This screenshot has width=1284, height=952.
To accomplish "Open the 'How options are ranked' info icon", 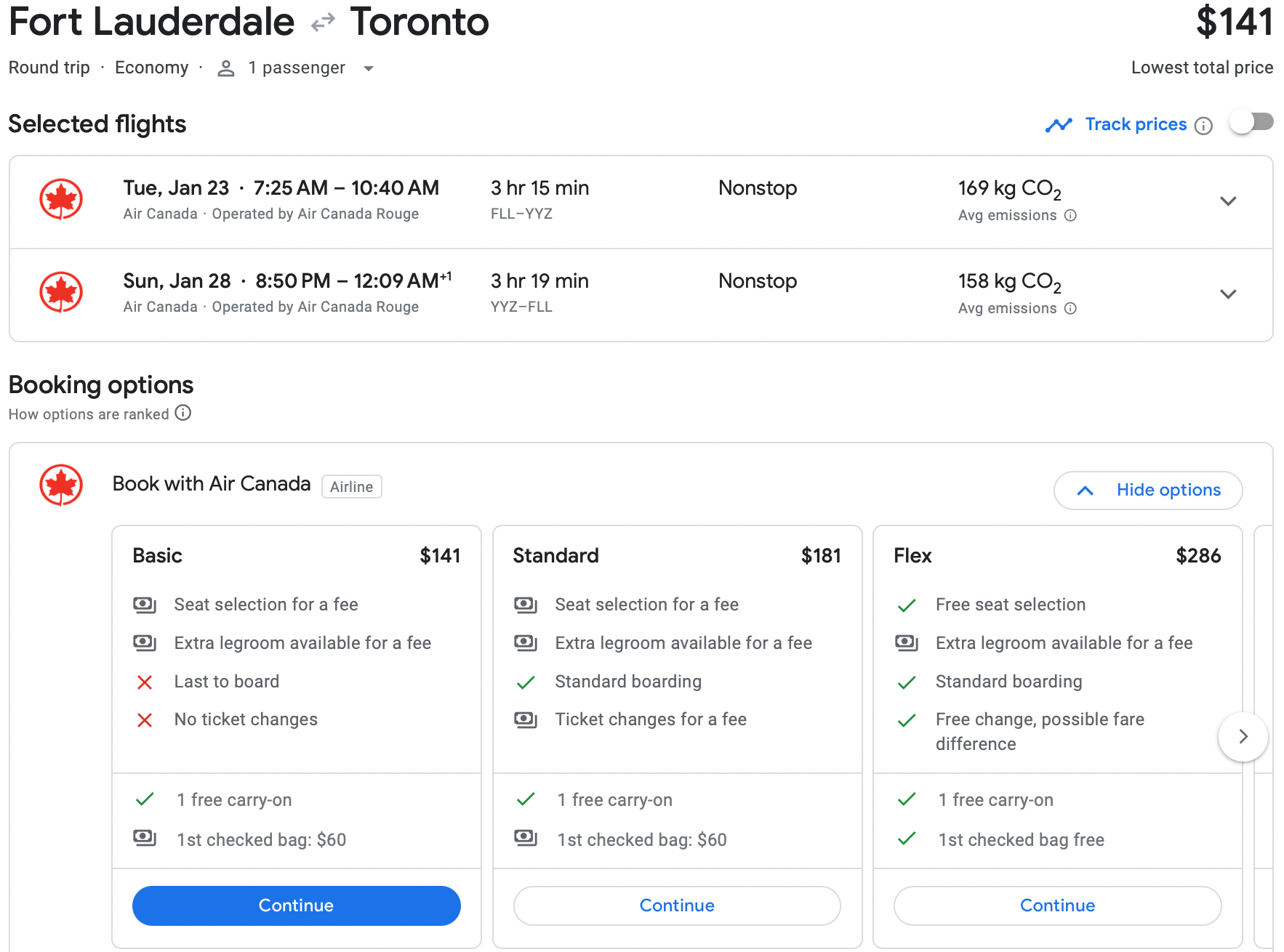I will point(183,414).
